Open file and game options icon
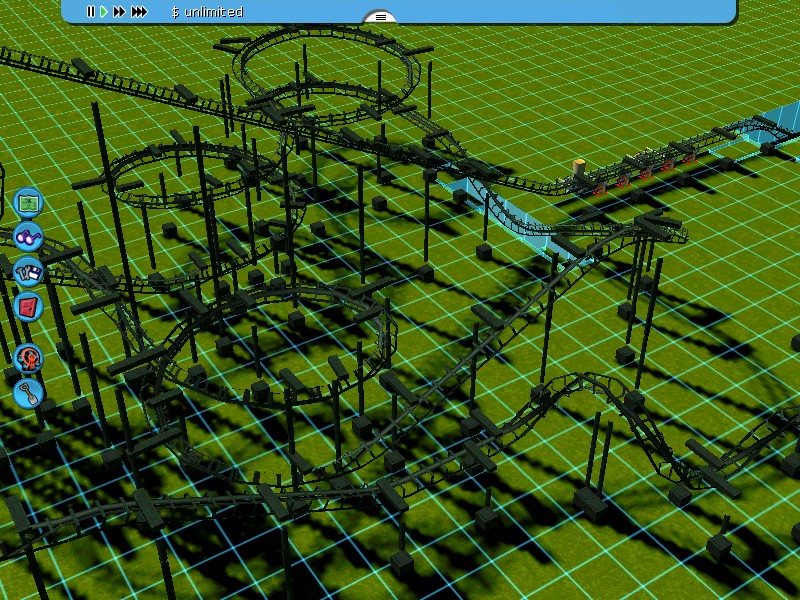Screen dimensions: 800x600 [29, 272]
